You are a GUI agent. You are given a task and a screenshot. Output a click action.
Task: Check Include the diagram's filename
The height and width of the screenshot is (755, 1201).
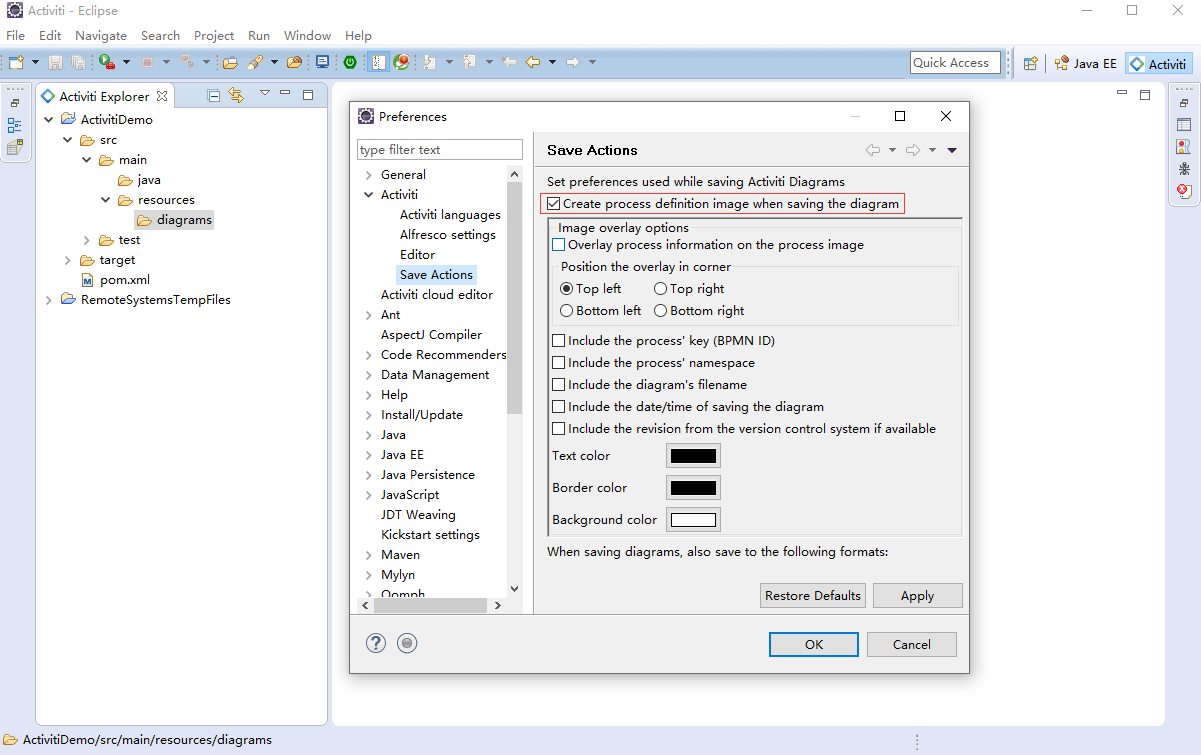(x=559, y=385)
